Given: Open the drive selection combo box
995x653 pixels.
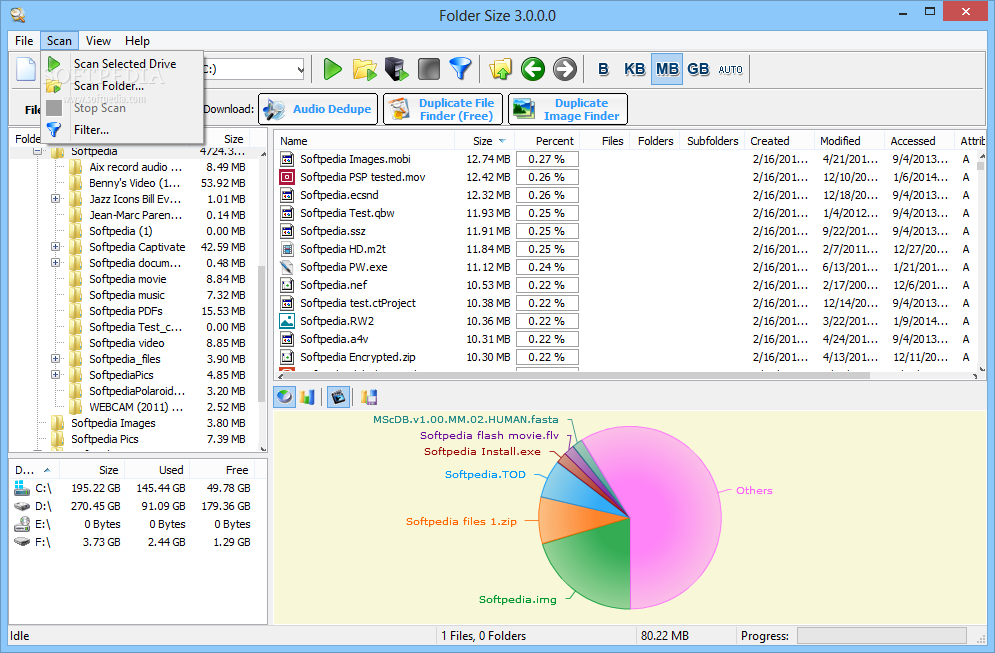Looking at the screenshot, I should click(254, 69).
